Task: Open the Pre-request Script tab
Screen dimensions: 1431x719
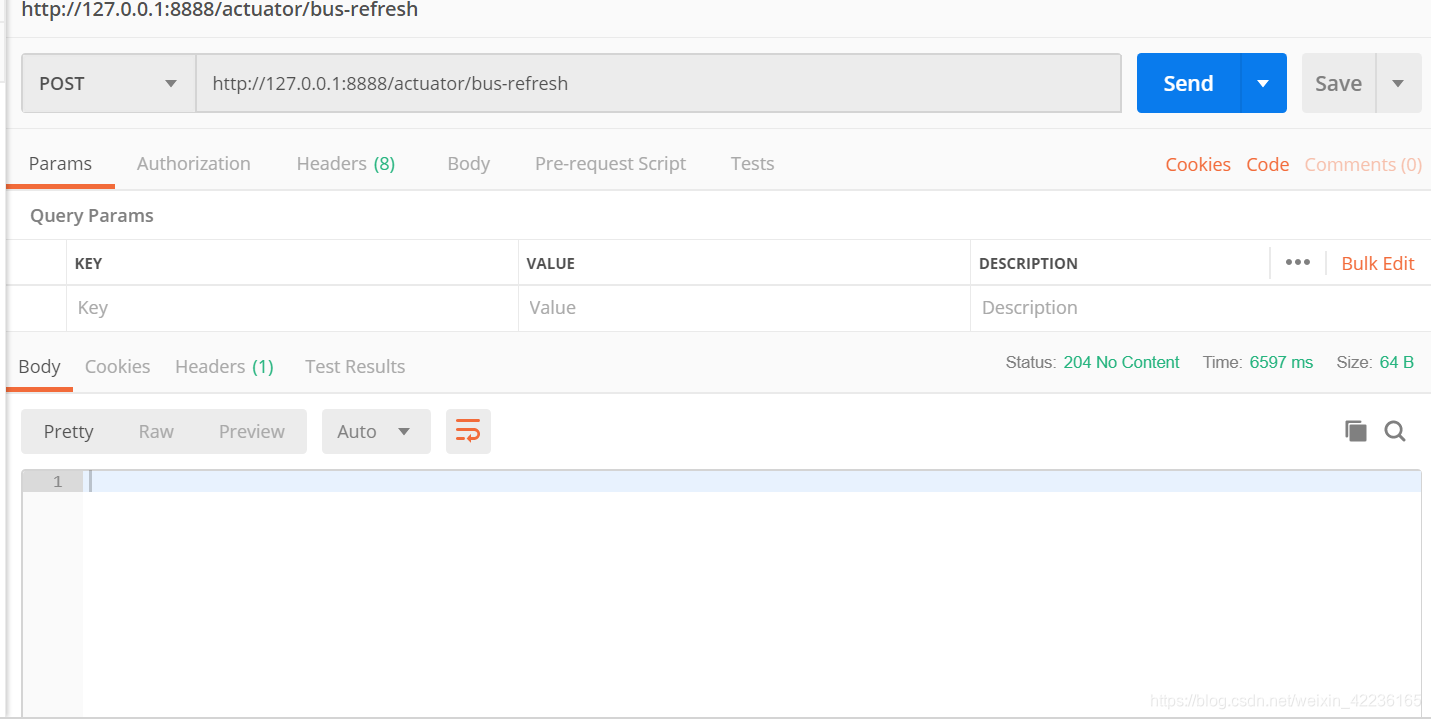Action: [610, 164]
